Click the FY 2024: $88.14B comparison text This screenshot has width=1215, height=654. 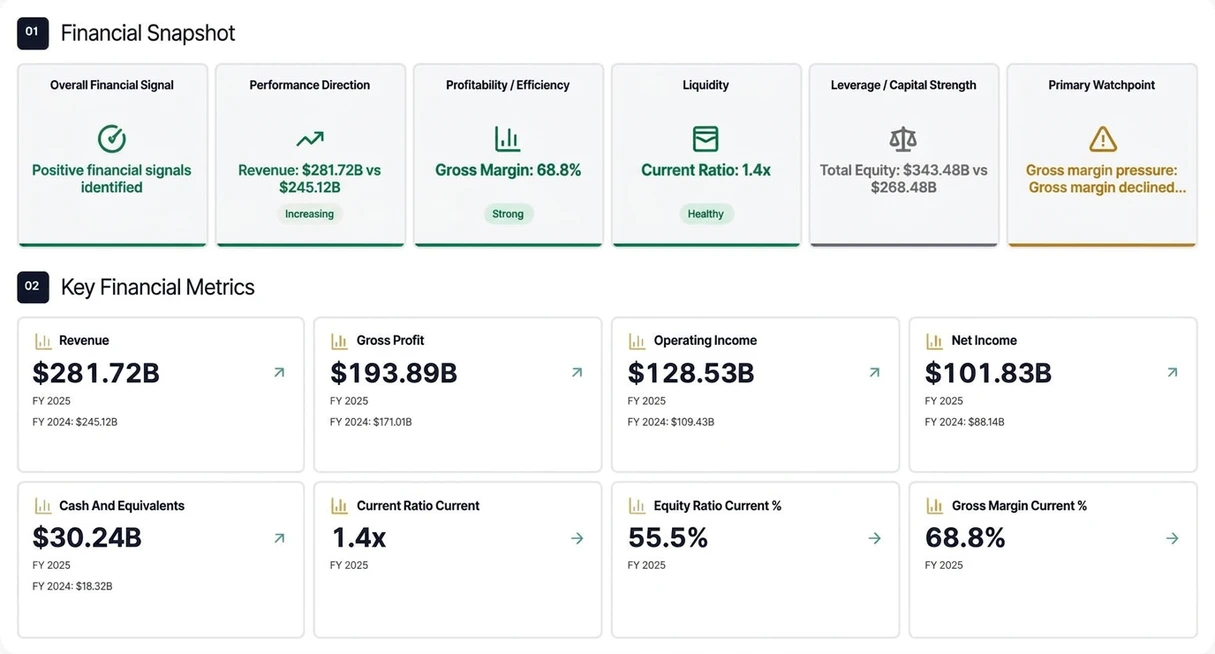click(965, 422)
